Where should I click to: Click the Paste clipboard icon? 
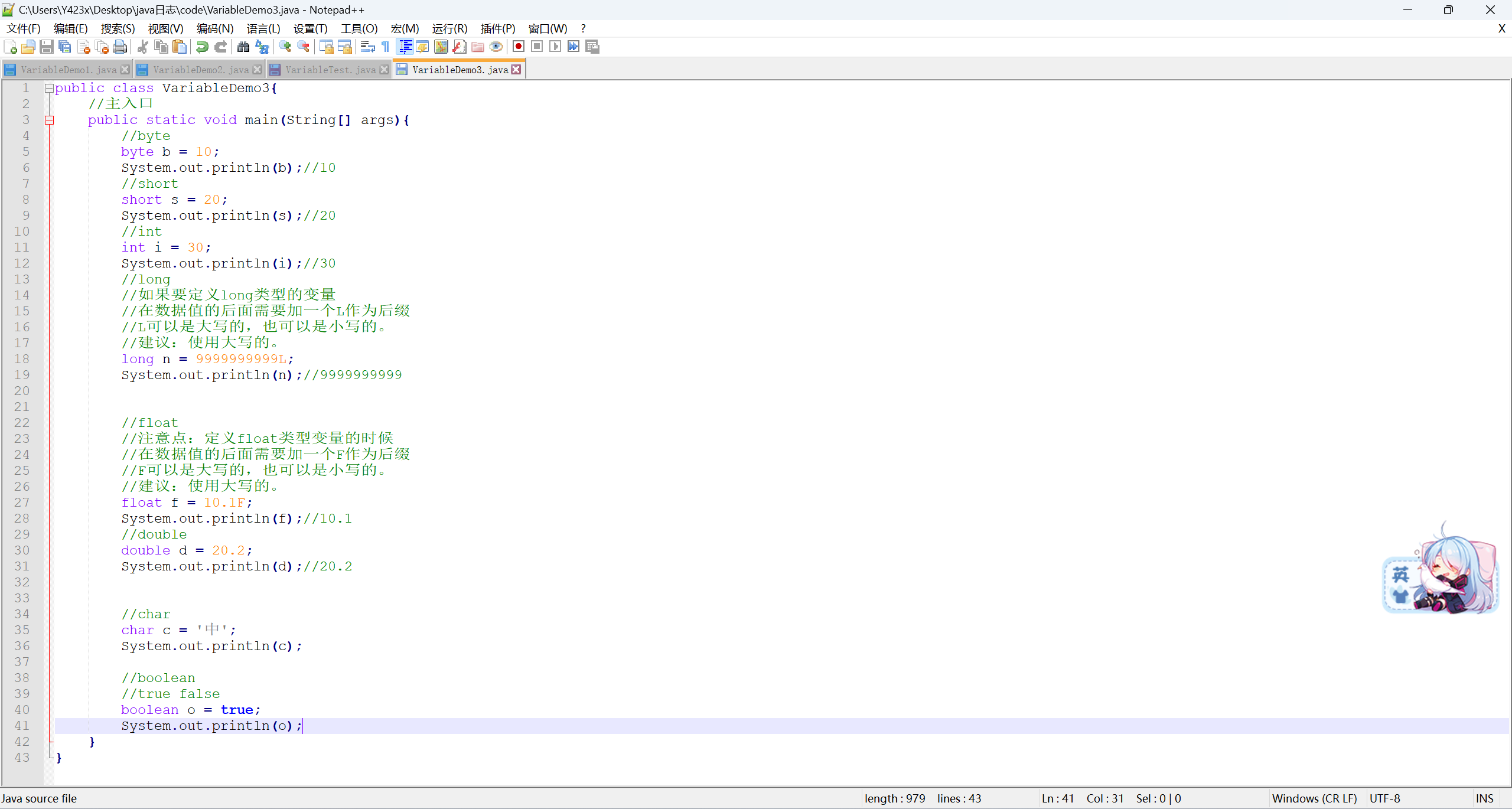(180, 47)
